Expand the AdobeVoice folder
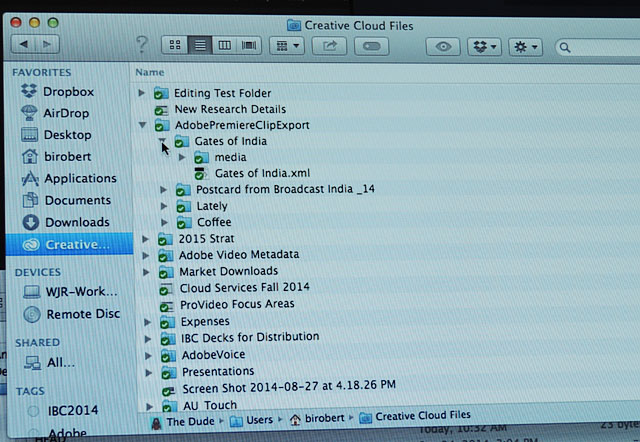Screen dimensions: 640x442 (148, 356)
